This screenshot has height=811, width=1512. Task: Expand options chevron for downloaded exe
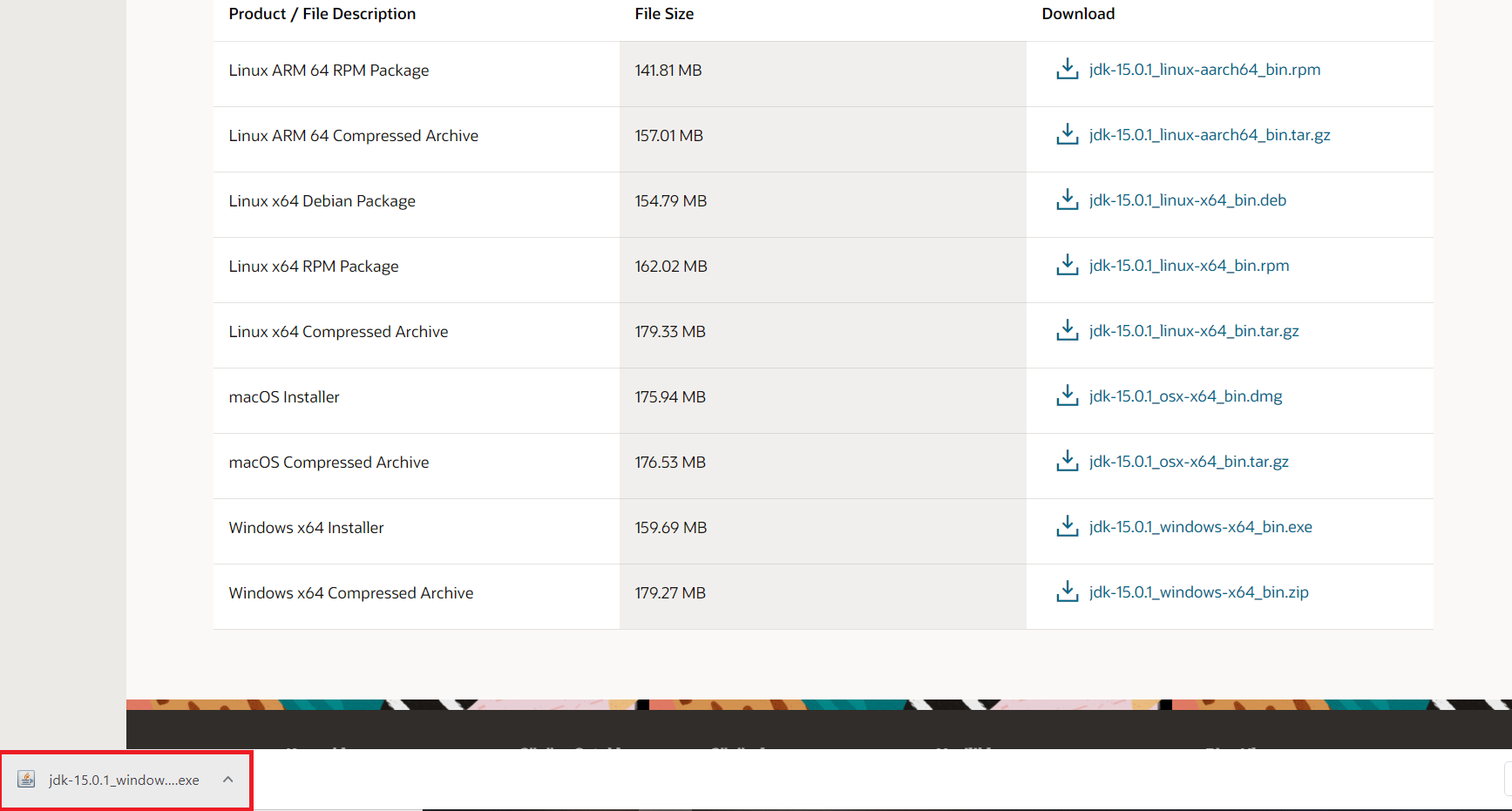coord(227,780)
